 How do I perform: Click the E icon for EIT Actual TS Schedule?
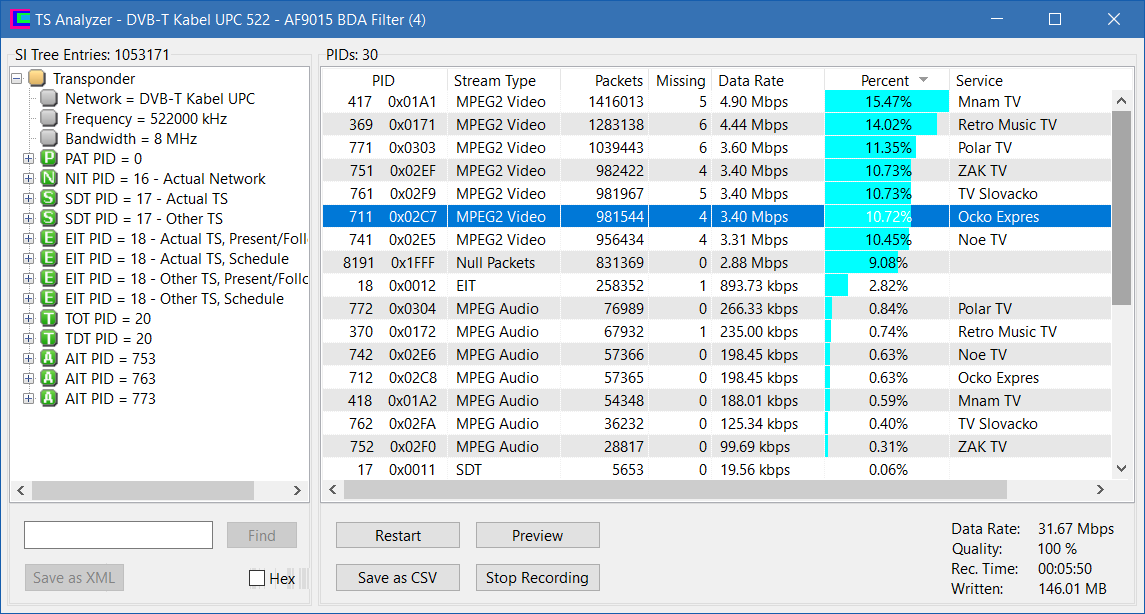tap(49, 258)
